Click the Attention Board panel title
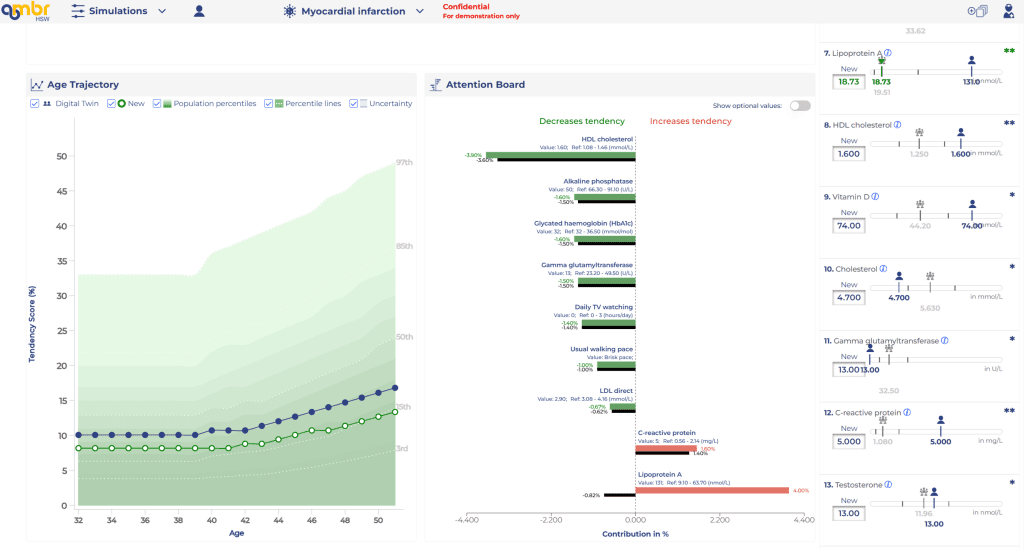 point(485,85)
